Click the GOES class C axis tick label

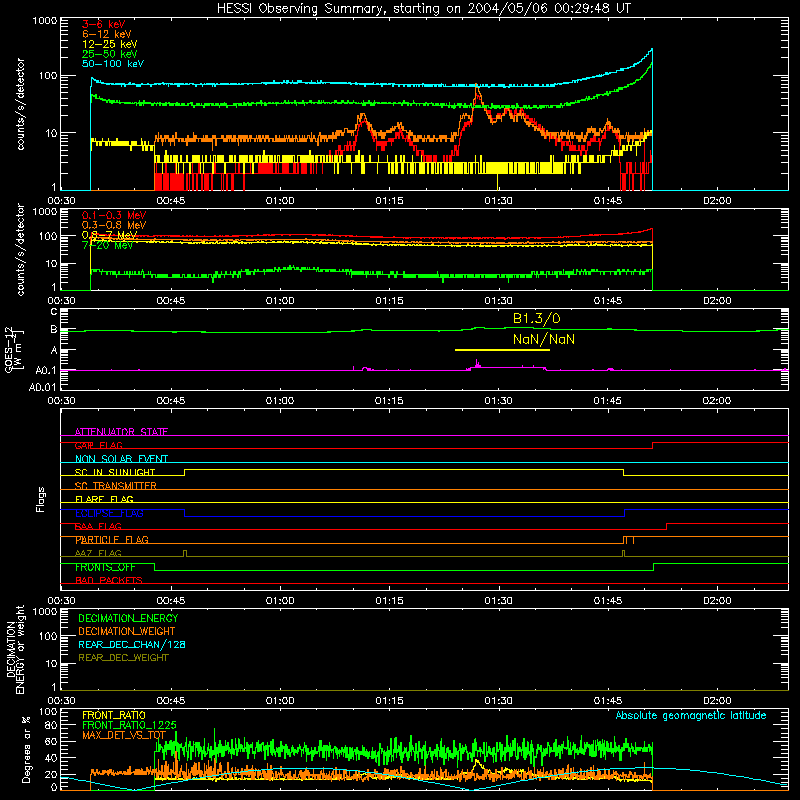[x=54, y=312]
